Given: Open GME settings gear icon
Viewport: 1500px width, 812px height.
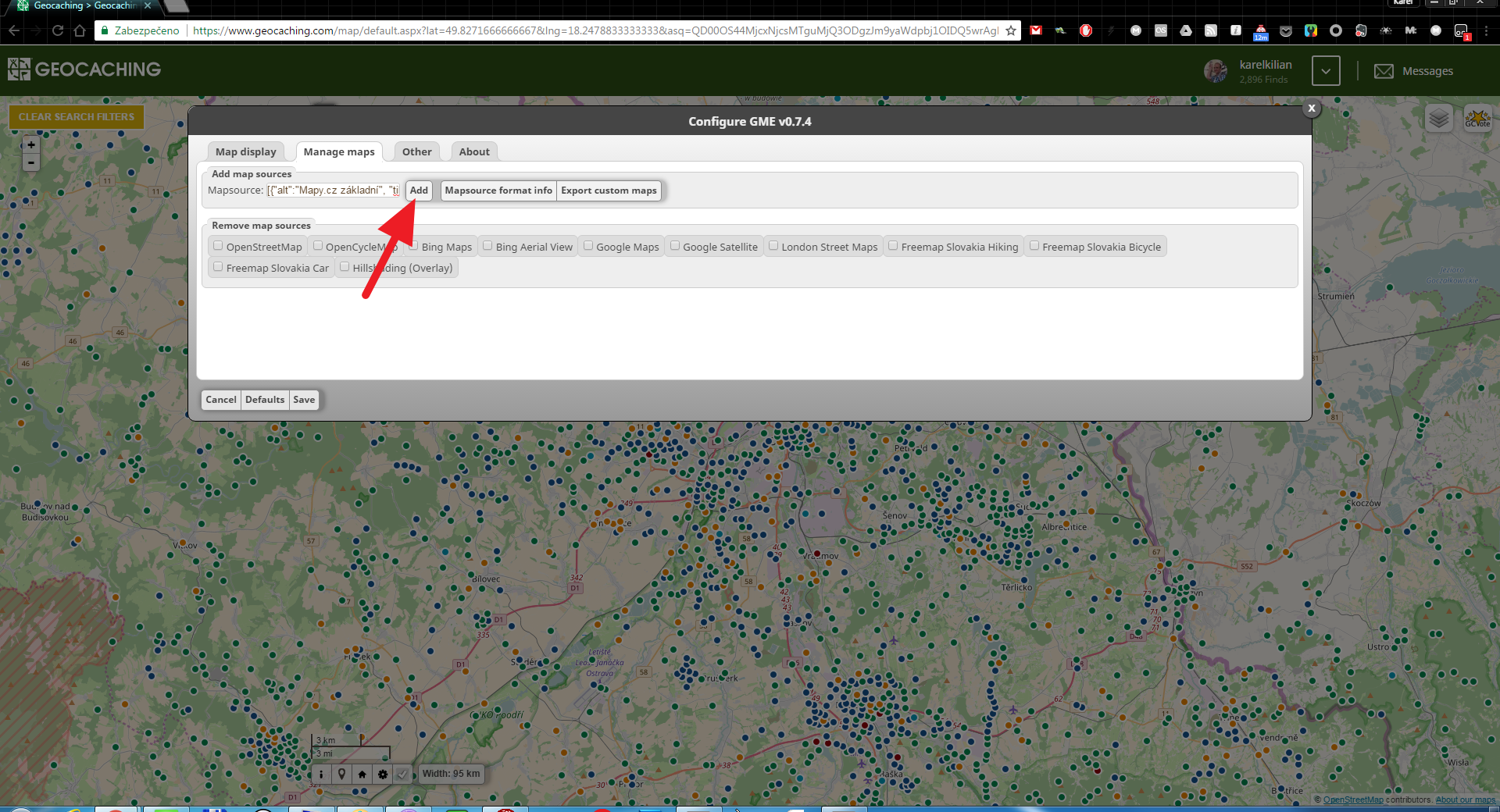Looking at the screenshot, I should pyautogui.click(x=382, y=775).
